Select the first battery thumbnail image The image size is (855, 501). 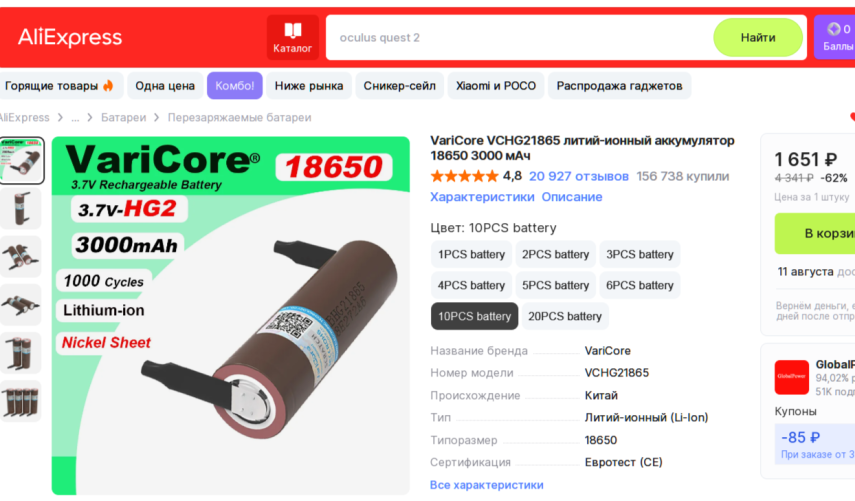(x=21, y=160)
